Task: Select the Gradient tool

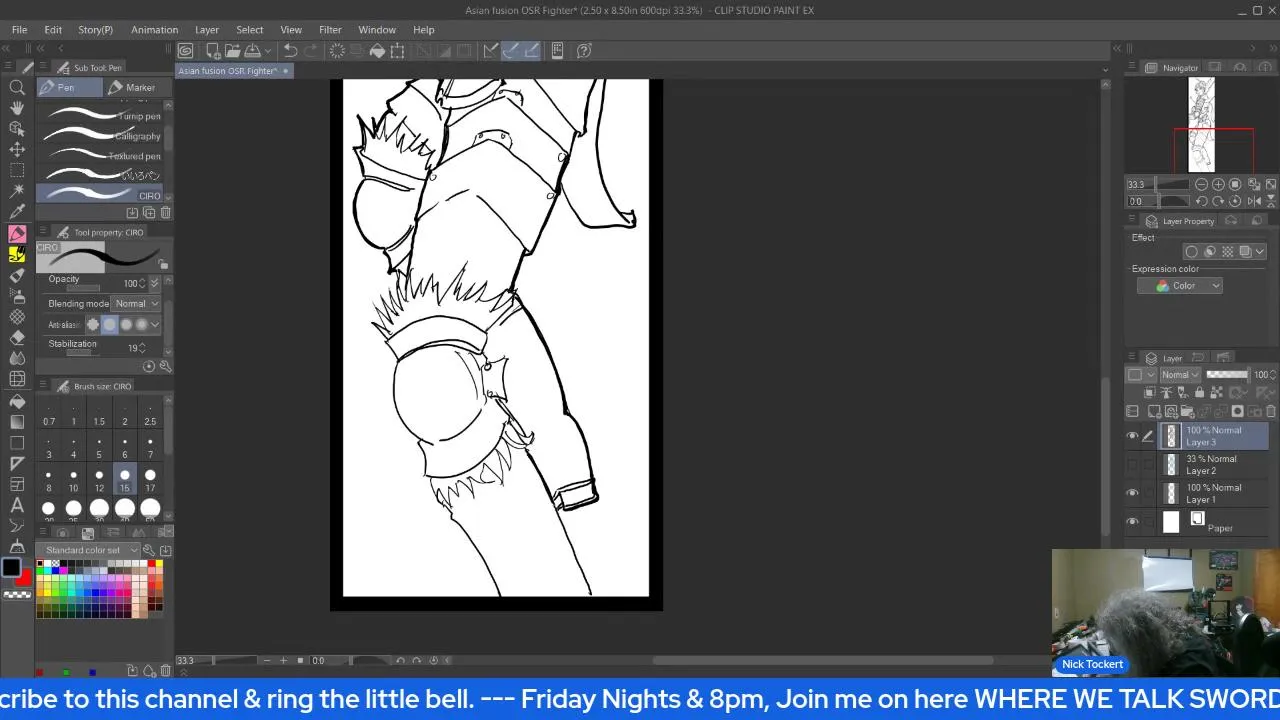Action: [17, 422]
